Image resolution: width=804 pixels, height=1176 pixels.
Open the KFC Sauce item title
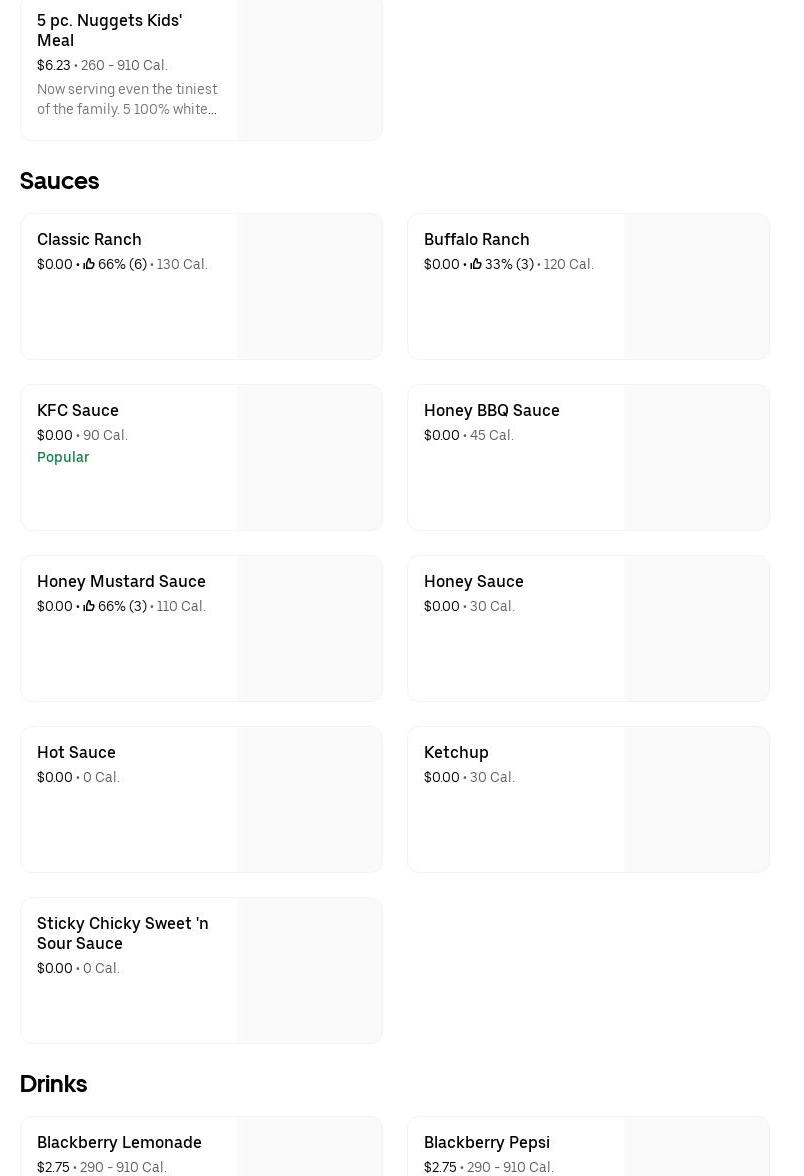(78, 410)
